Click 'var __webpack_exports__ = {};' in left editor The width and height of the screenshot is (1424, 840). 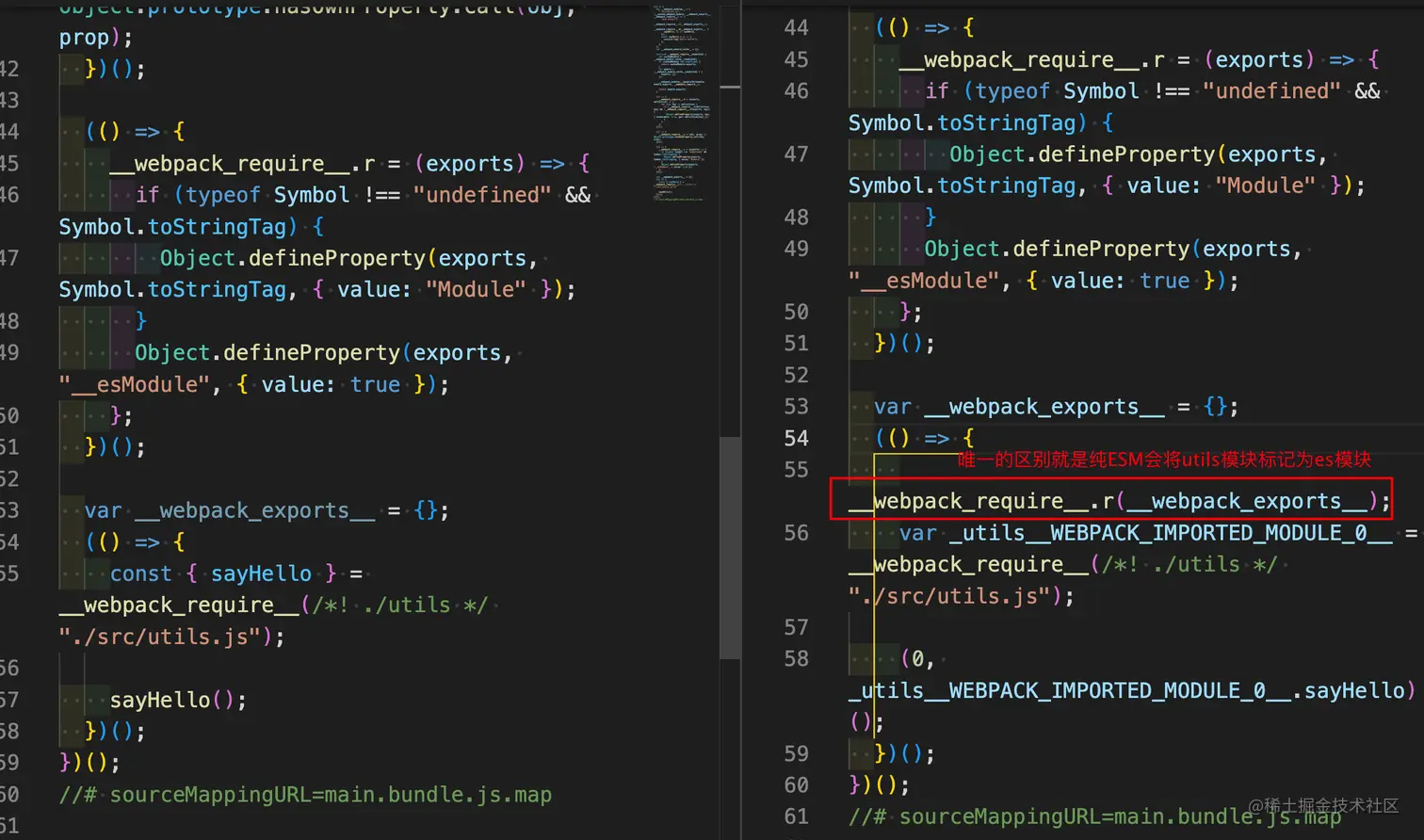click(267, 510)
